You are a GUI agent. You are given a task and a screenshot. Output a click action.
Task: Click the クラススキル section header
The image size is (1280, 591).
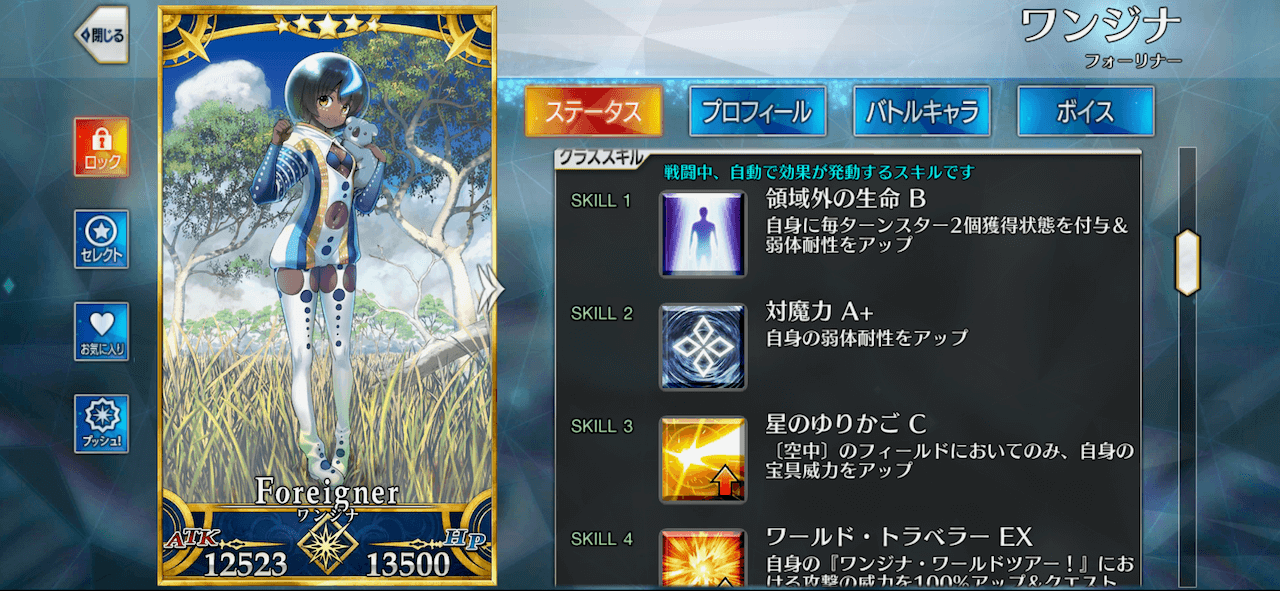pyautogui.click(x=600, y=158)
